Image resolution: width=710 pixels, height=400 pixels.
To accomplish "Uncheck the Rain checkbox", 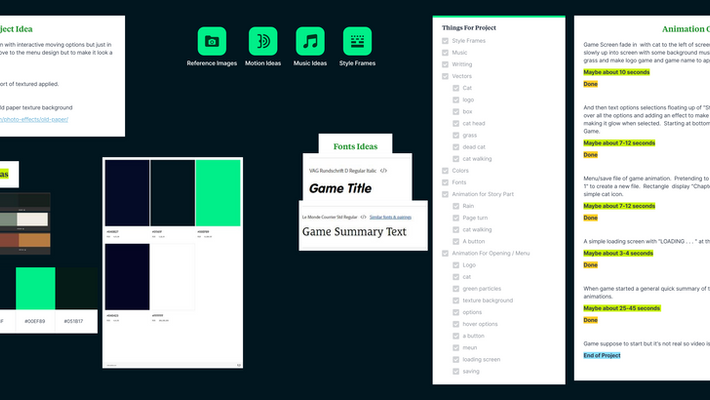I will (x=456, y=206).
